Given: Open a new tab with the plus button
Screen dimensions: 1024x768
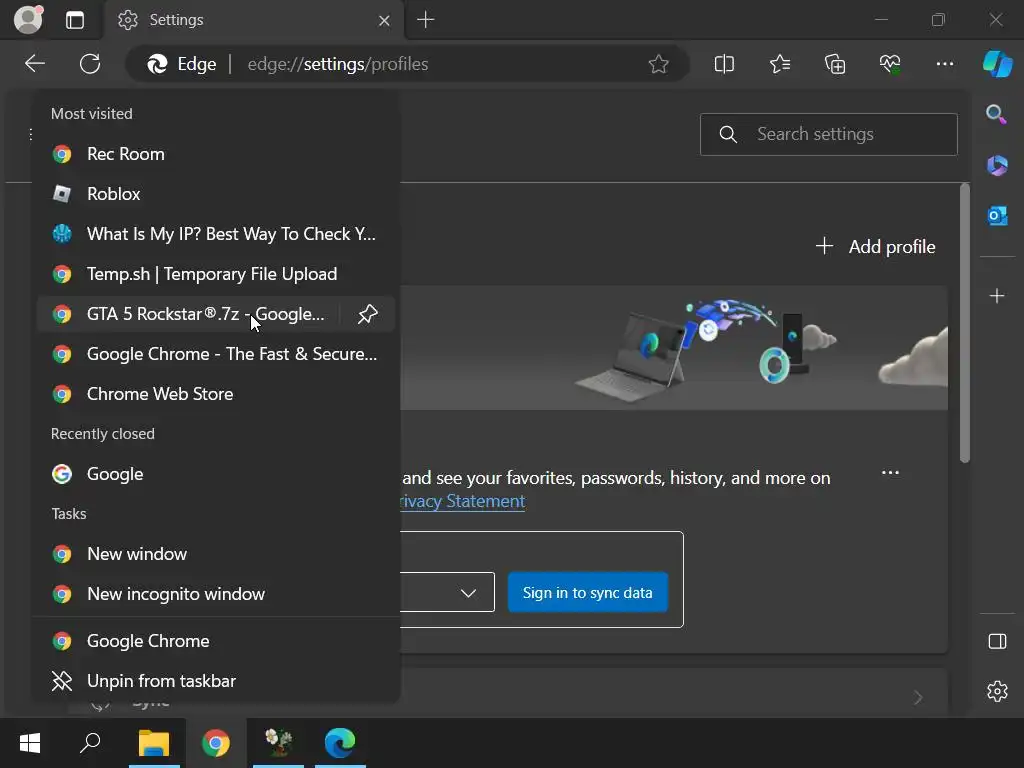Looking at the screenshot, I should (426, 20).
